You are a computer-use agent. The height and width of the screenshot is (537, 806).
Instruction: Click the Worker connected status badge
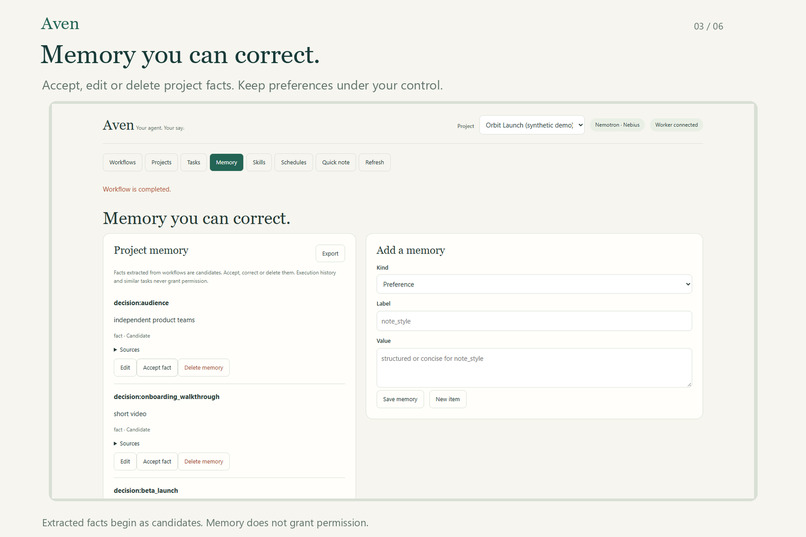(676, 125)
